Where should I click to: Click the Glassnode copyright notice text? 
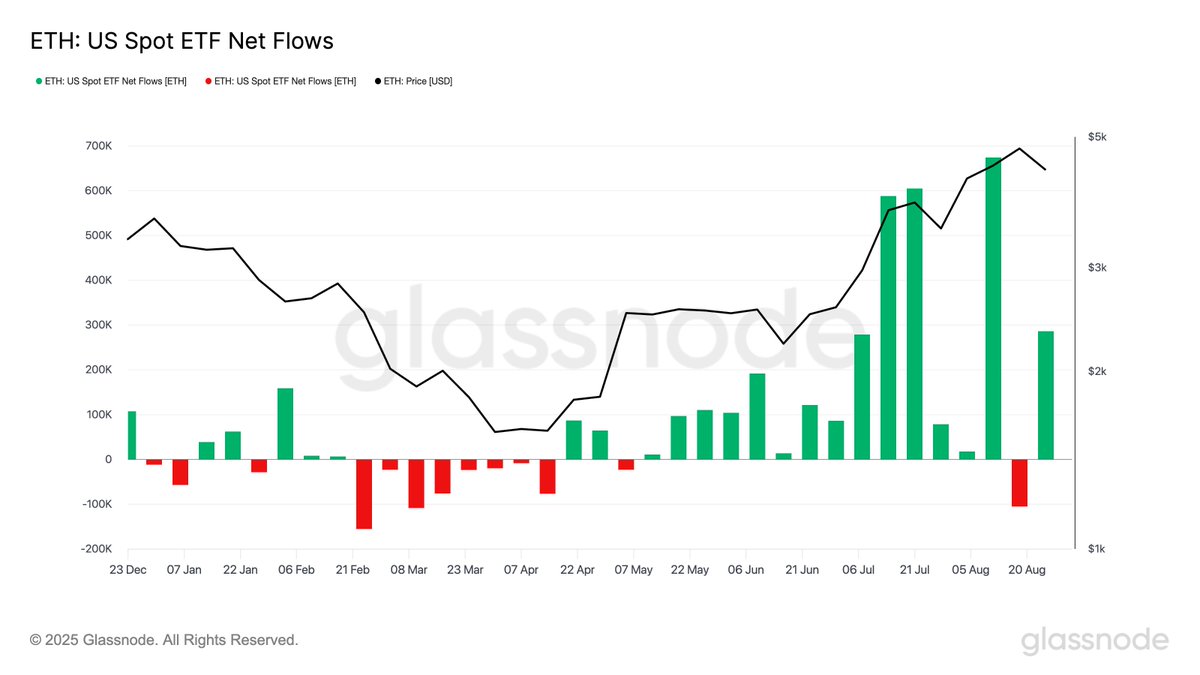[x=164, y=640]
